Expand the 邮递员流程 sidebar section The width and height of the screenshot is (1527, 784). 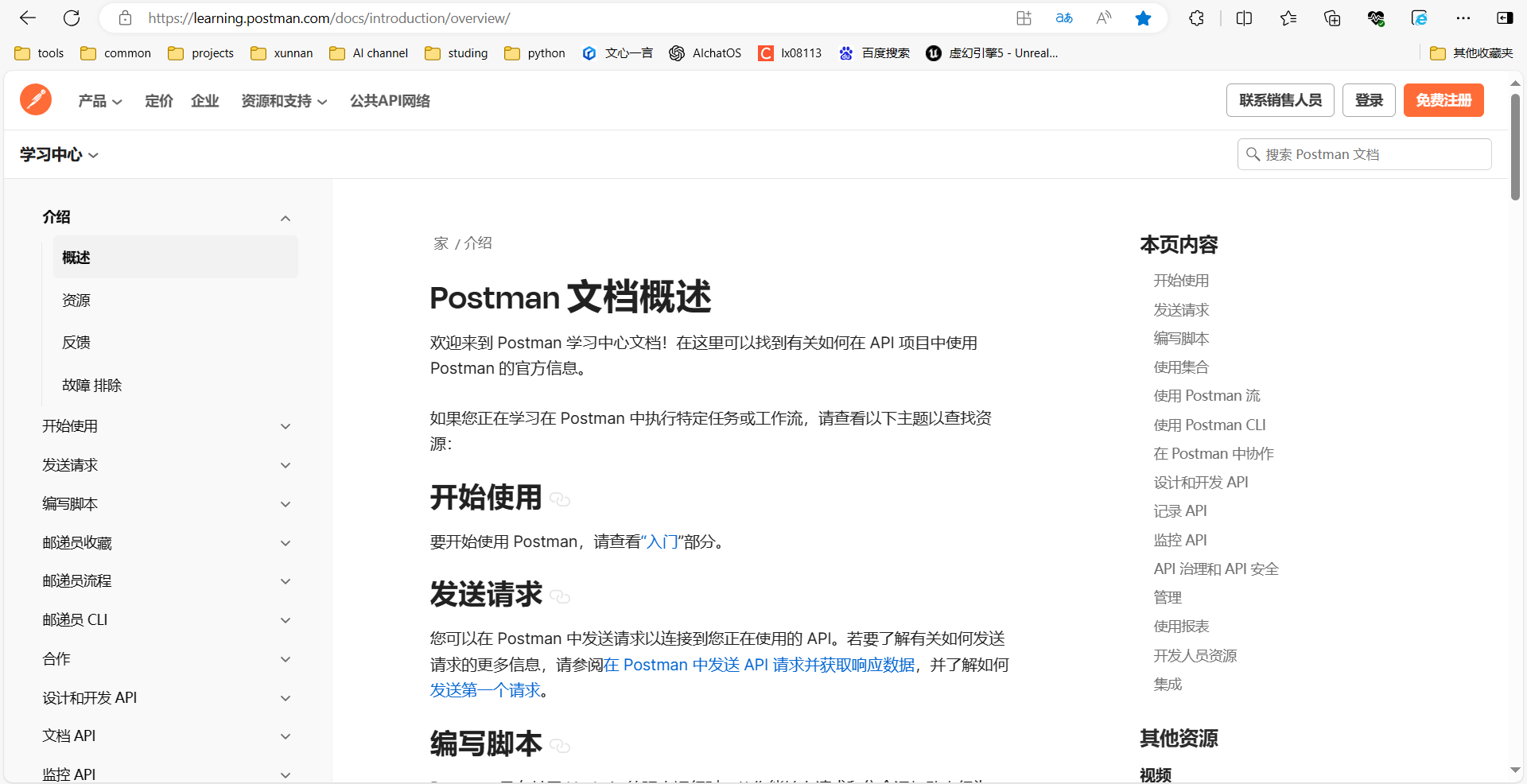point(286,581)
